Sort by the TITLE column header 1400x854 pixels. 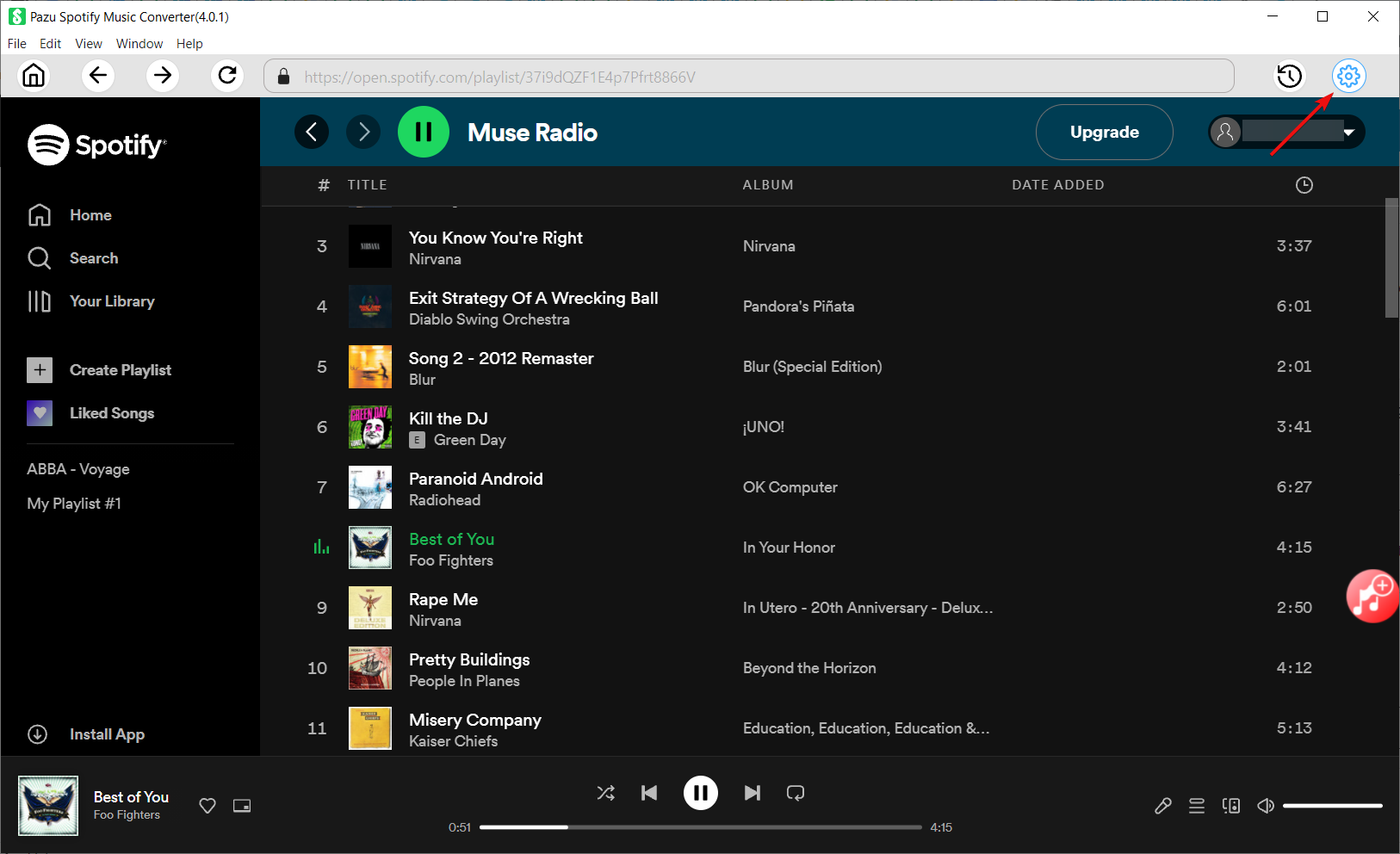click(368, 185)
